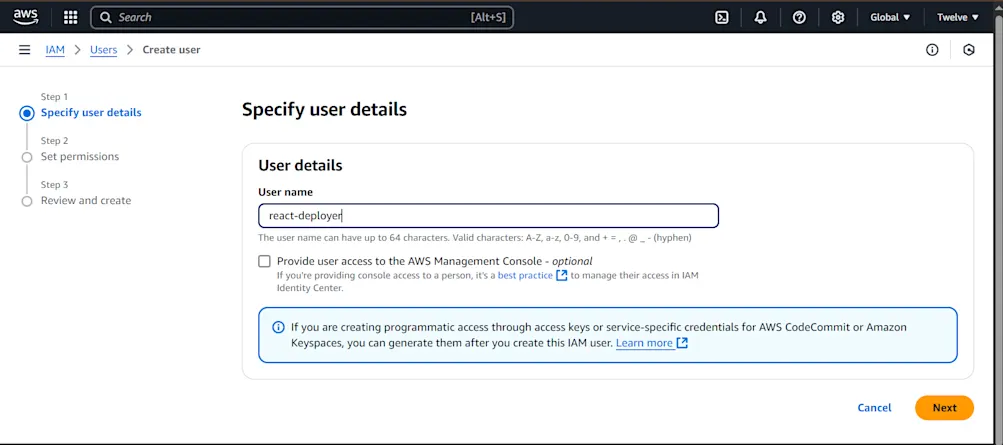Image resolution: width=1003 pixels, height=445 pixels.
Task: Click the Review and create step label
Action: (x=86, y=201)
